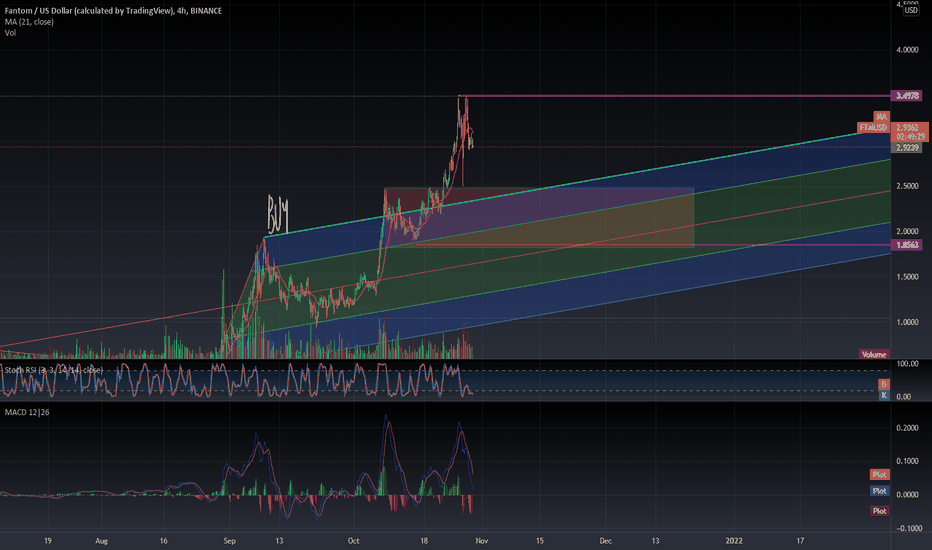Click the 1.5000 price axis value
The height and width of the screenshot is (550, 932).
[907, 276]
